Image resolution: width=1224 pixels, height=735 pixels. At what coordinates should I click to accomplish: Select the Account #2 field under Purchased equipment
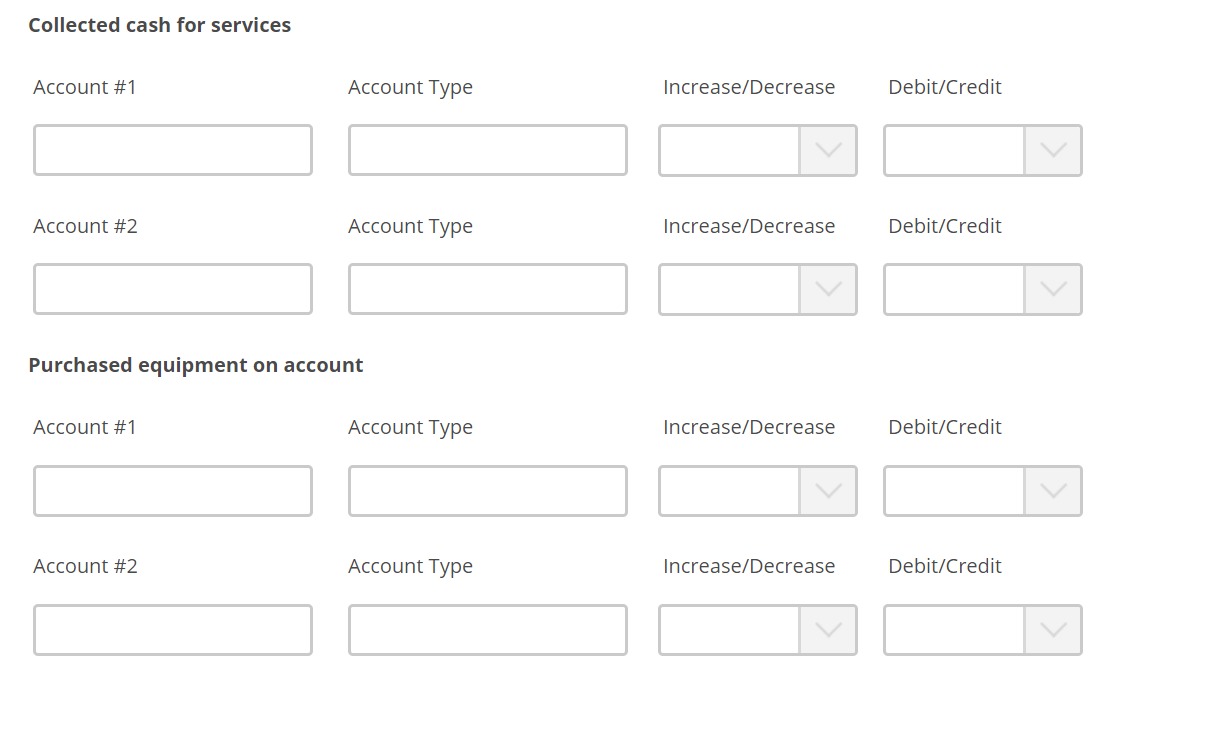172,629
